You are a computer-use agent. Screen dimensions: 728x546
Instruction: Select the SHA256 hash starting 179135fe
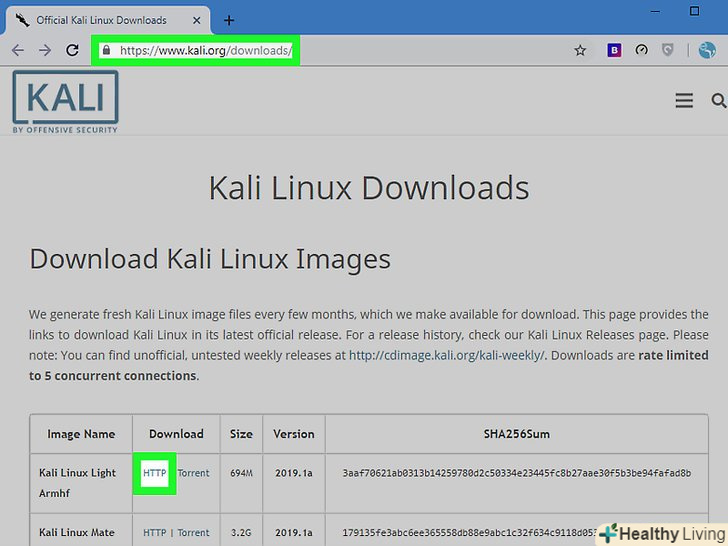click(470, 533)
